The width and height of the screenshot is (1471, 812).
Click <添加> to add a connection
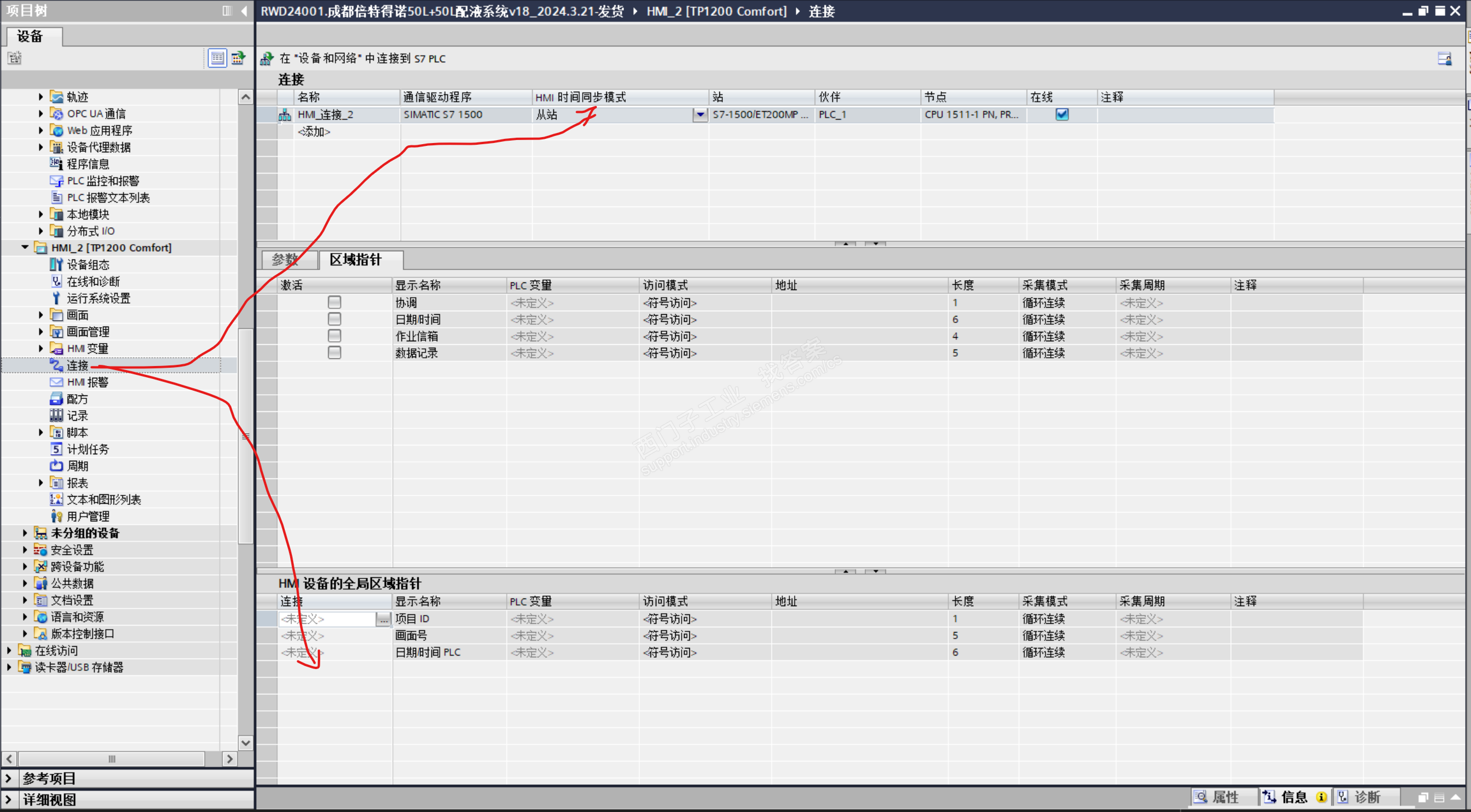pos(314,132)
